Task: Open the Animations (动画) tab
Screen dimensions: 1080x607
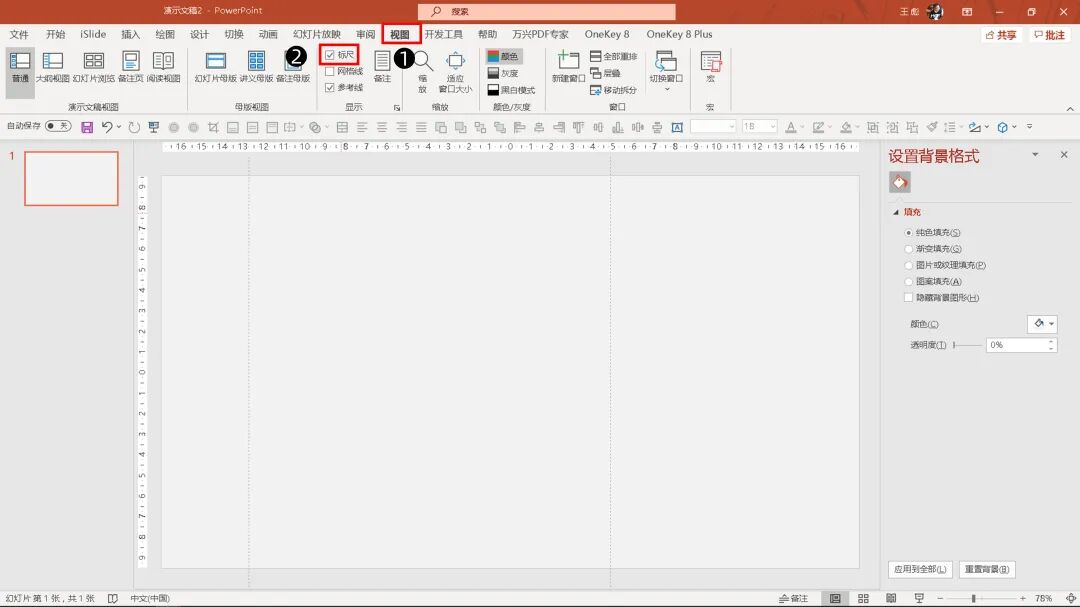Action: click(x=268, y=34)
